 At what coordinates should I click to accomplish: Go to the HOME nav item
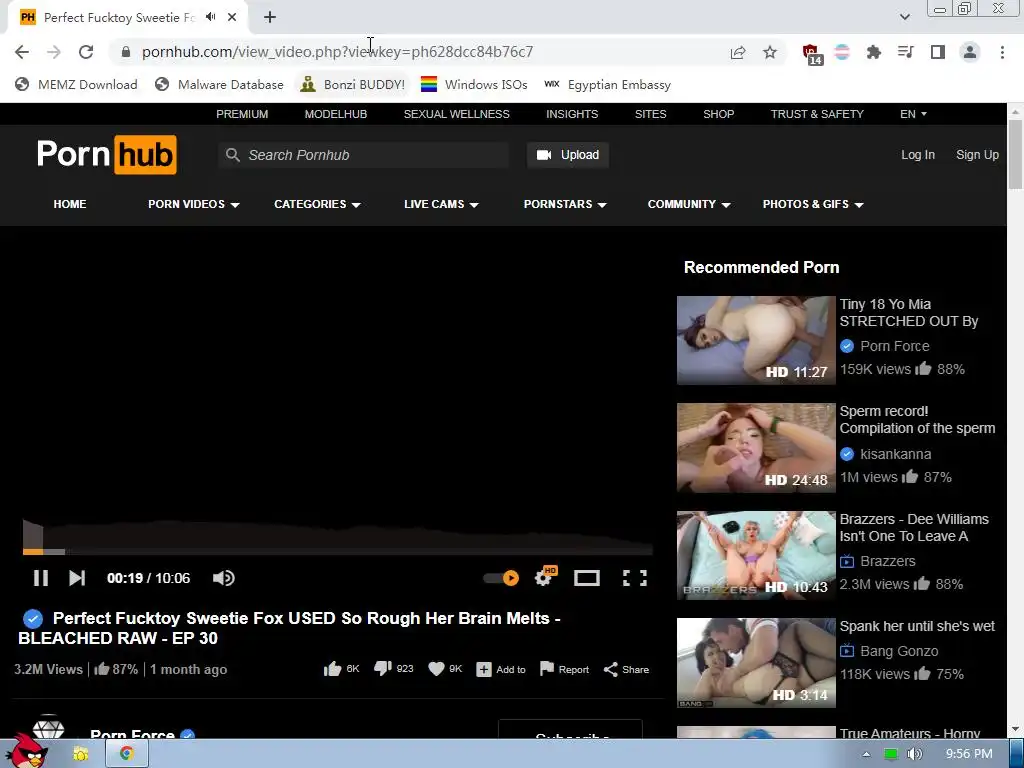70,204
